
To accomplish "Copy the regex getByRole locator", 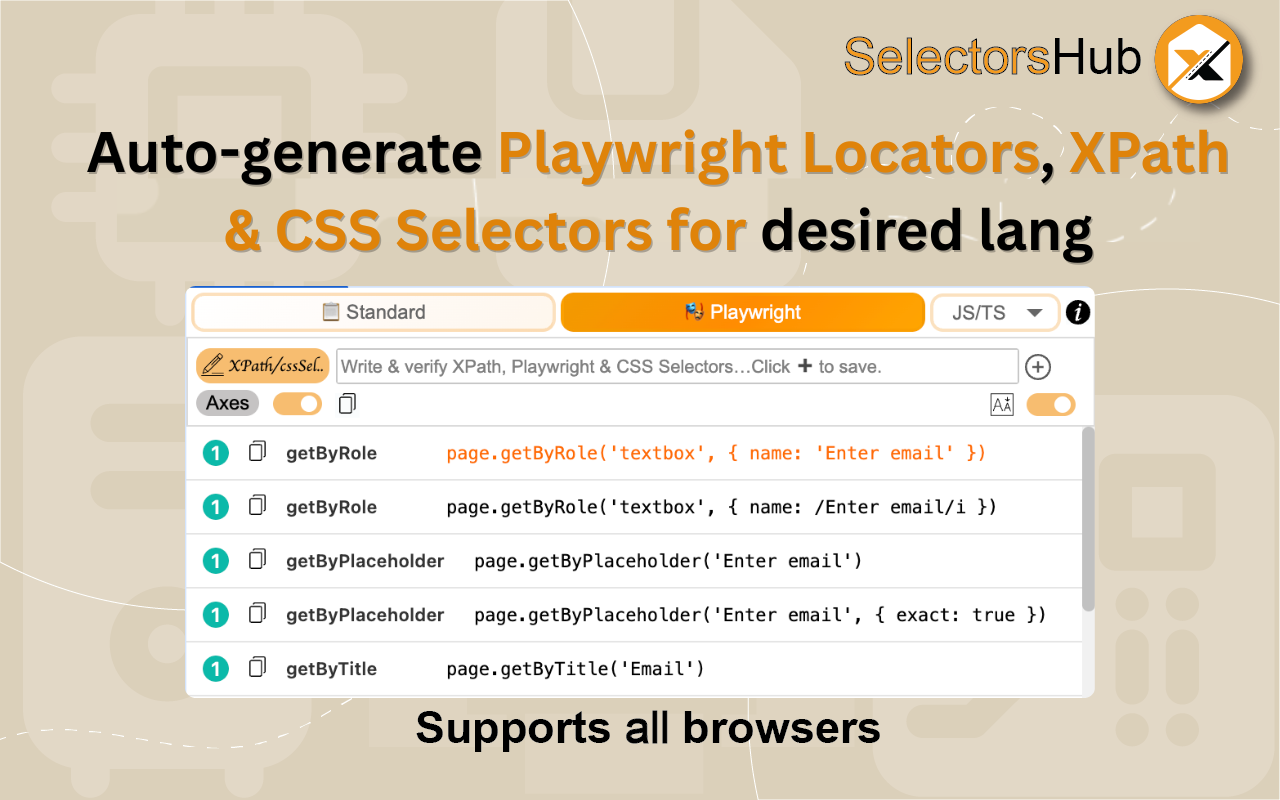I will click(x=257, y=506).
